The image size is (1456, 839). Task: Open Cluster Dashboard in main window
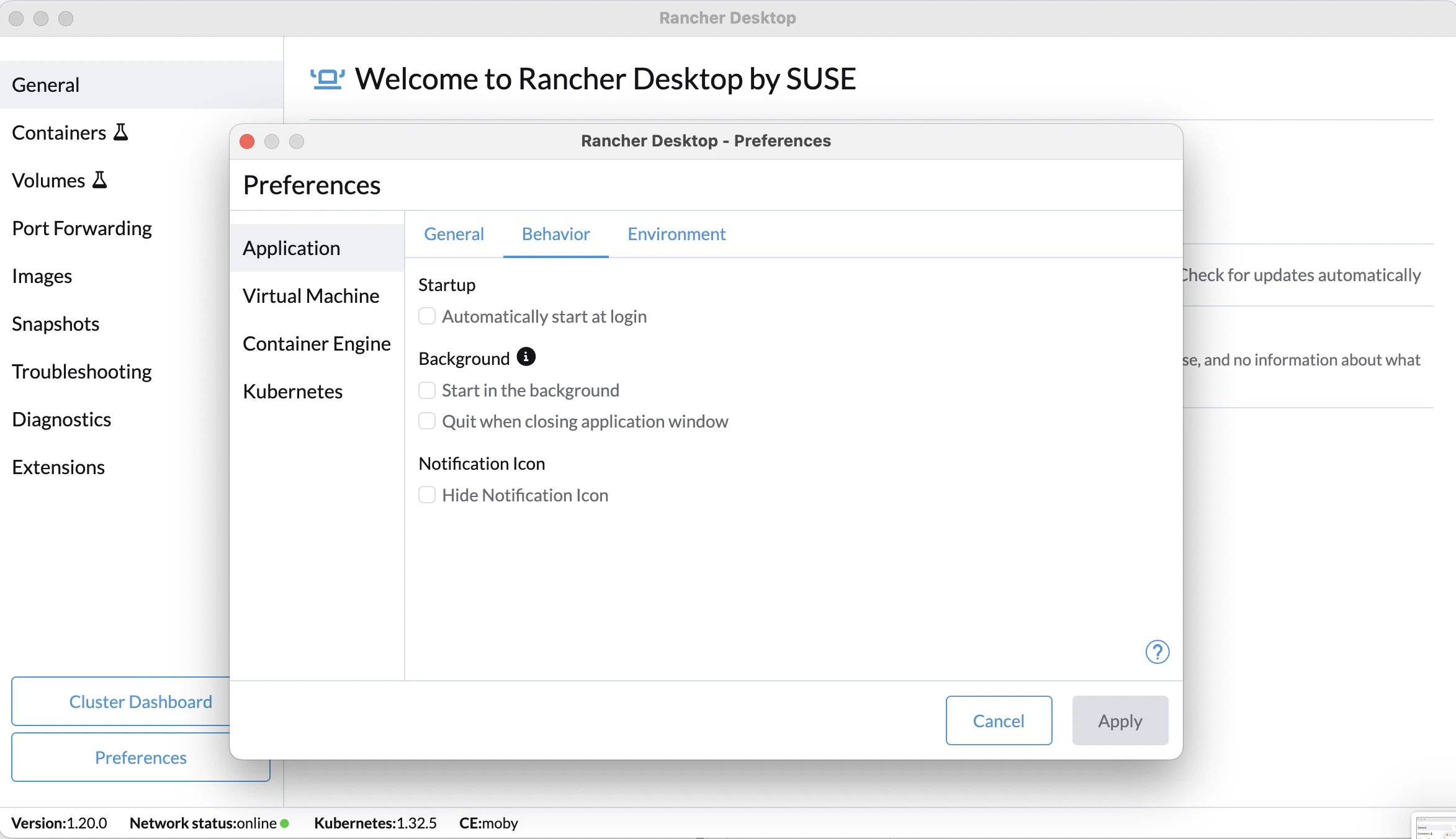[x=121, y=701]
